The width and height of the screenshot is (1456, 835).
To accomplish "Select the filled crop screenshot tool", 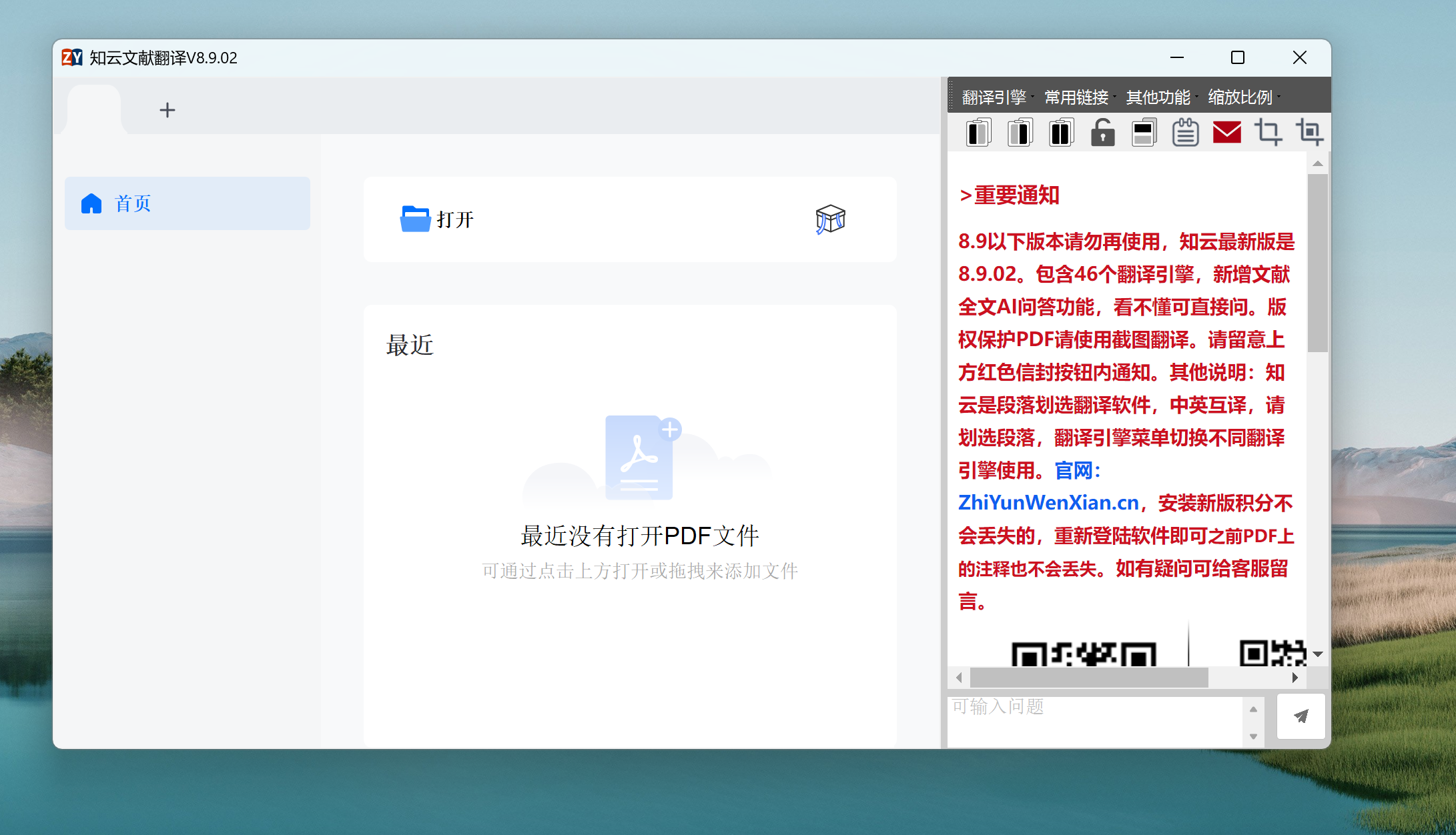I will tap(1309, 132).
